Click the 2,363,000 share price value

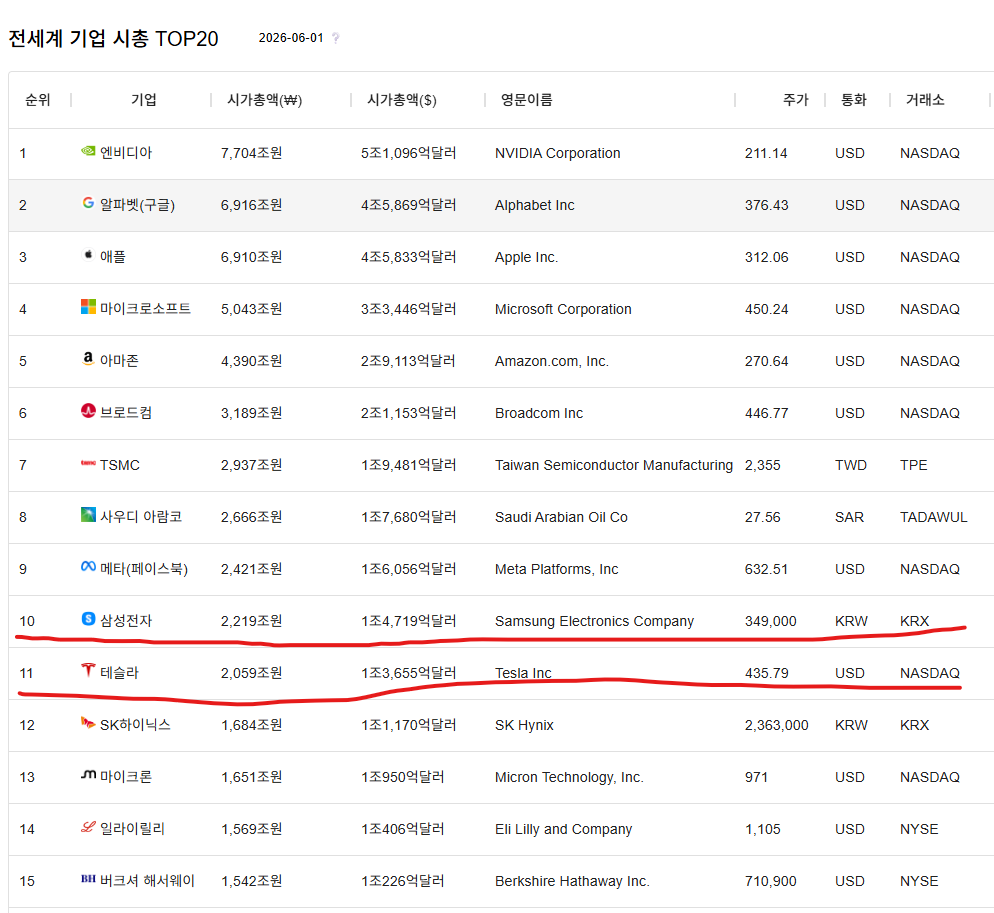777,725
